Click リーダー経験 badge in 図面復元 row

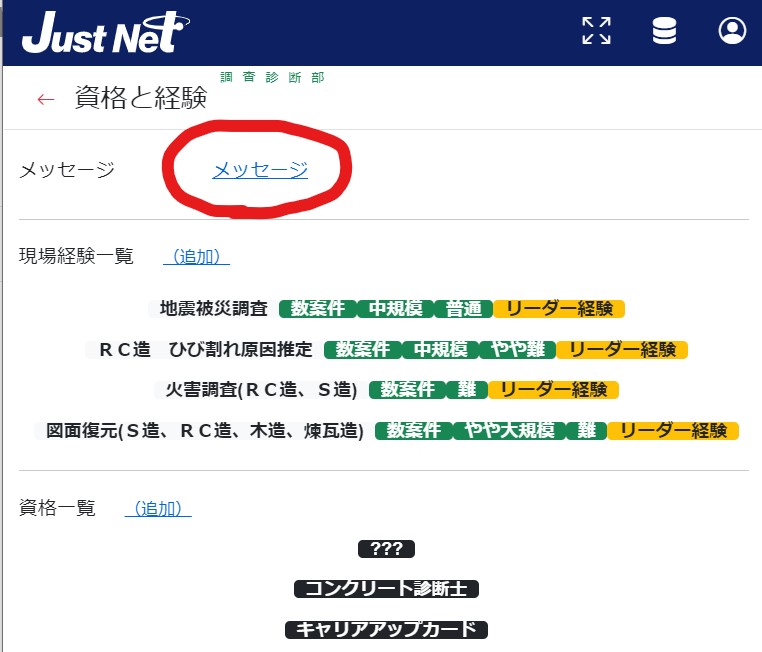(x=673, y=430)
